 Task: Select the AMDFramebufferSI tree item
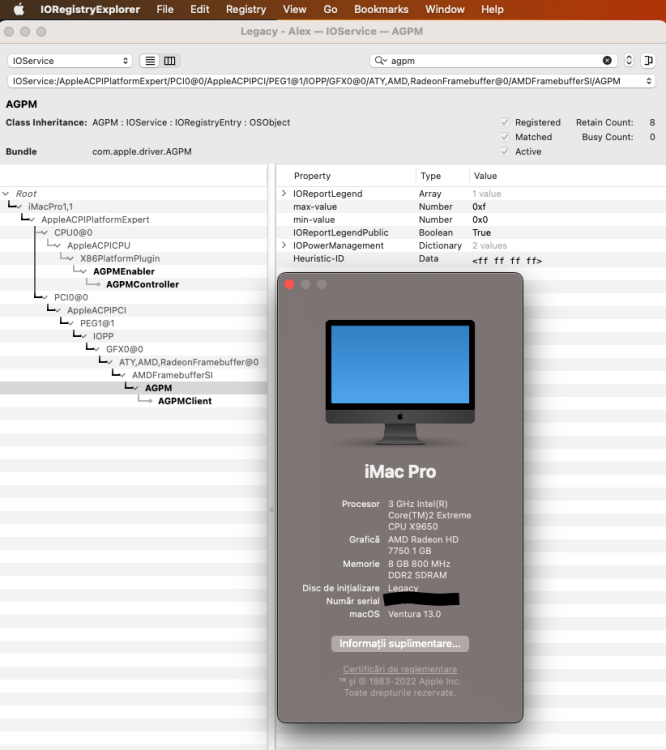click(172, 375)
